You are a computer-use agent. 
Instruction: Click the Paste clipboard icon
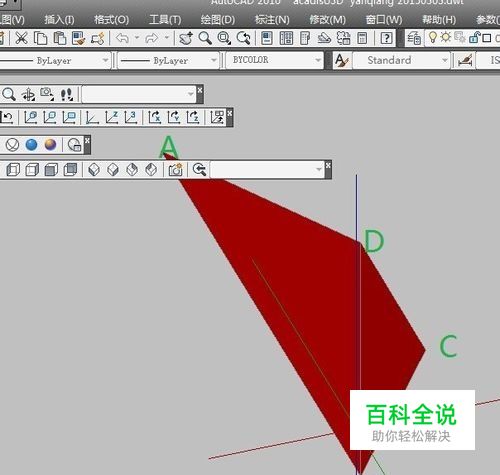pyautogui.click(x=60, y=38)
